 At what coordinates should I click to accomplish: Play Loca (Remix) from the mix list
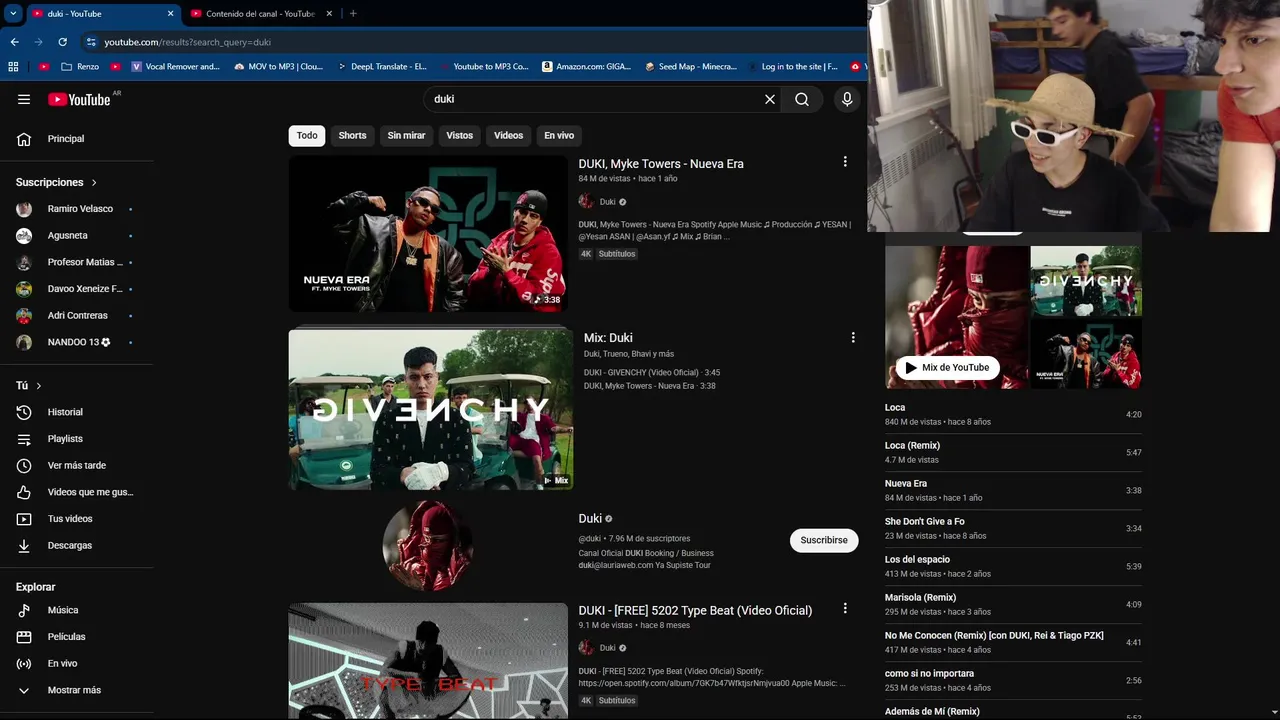1013,452
